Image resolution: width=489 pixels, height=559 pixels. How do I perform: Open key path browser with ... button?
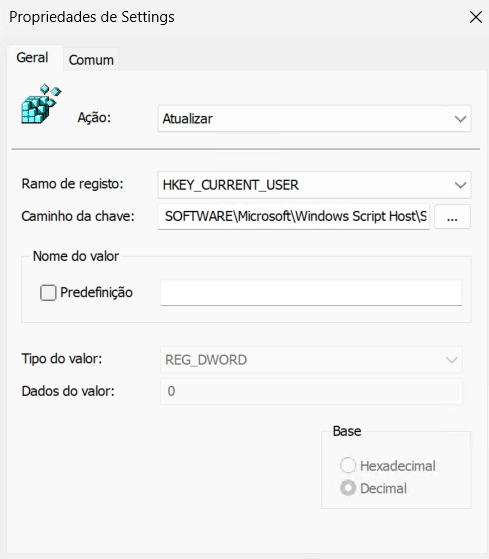click(x=452, y=217)
